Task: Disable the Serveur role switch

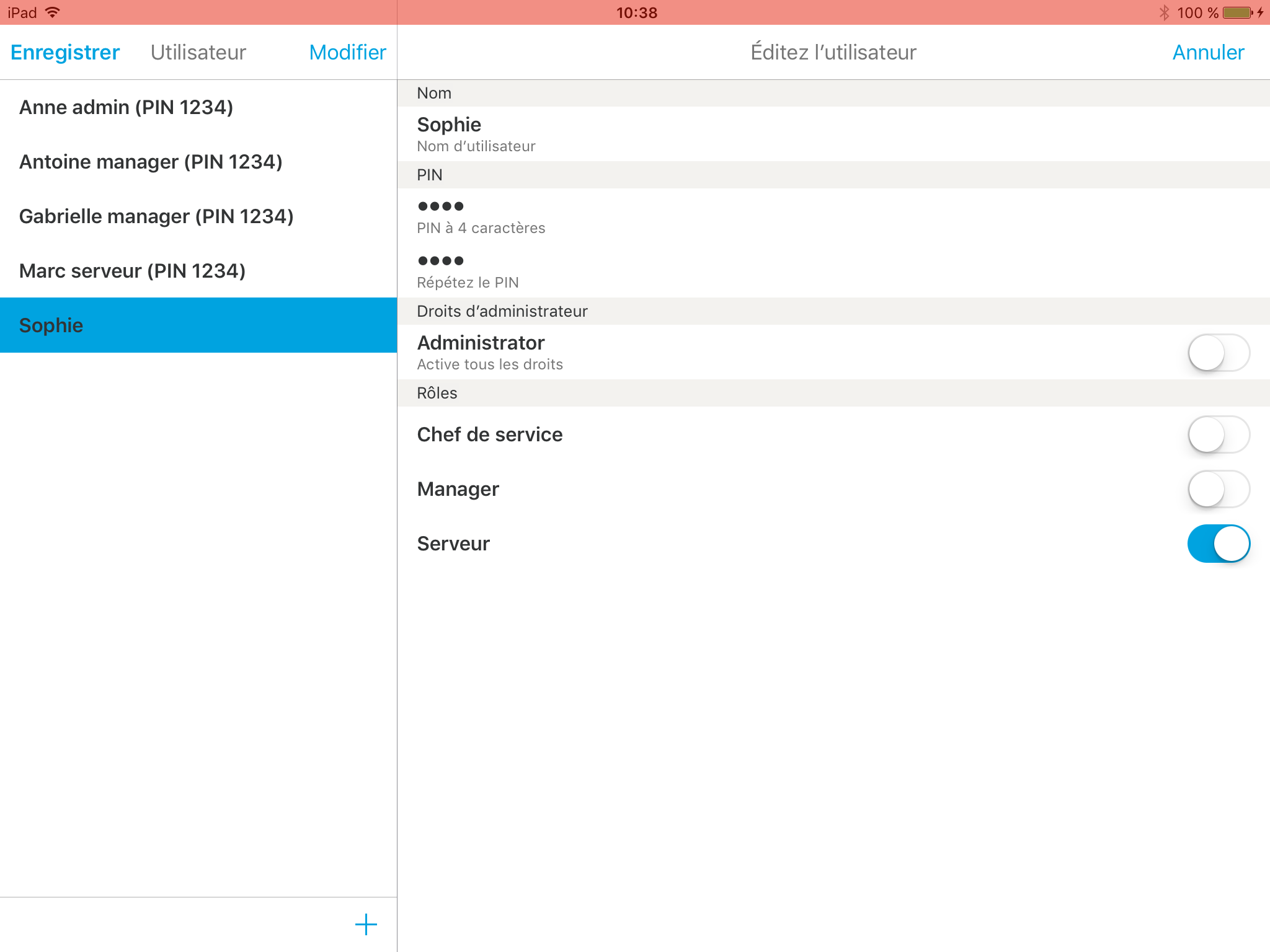Action: [1219, 543]
